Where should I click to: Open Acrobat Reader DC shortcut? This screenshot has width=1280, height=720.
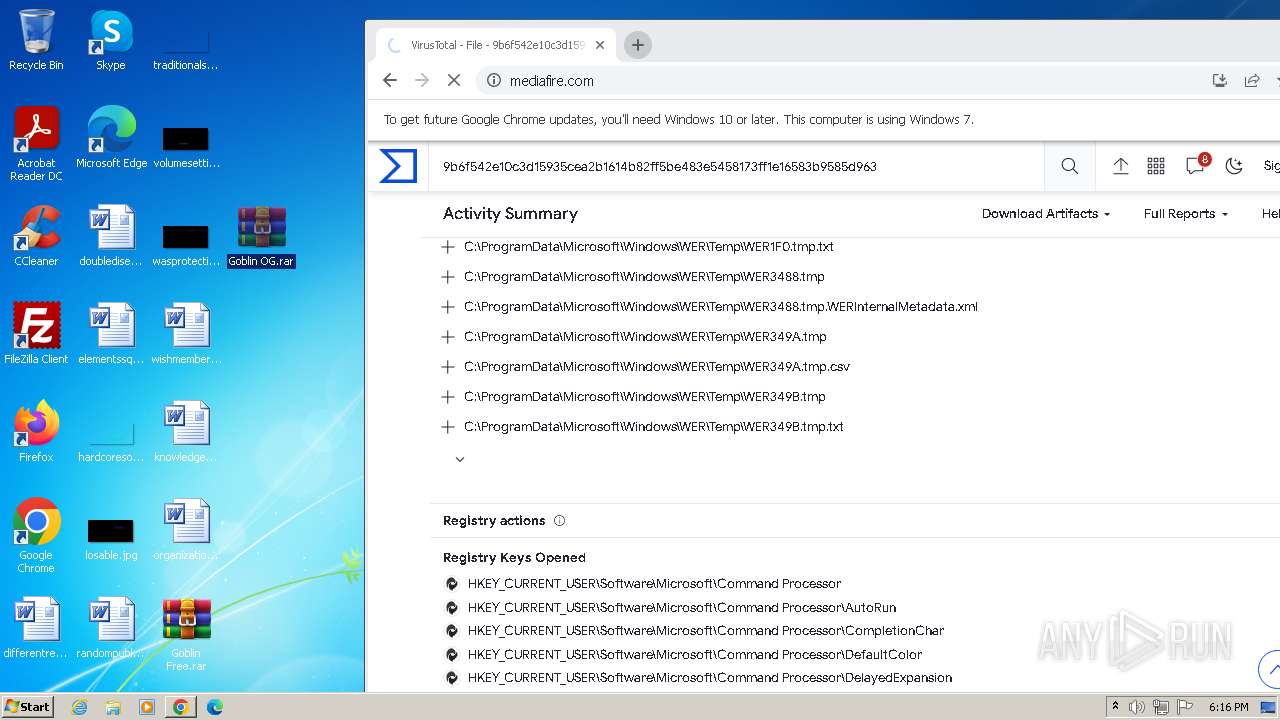tap(36, 144)
